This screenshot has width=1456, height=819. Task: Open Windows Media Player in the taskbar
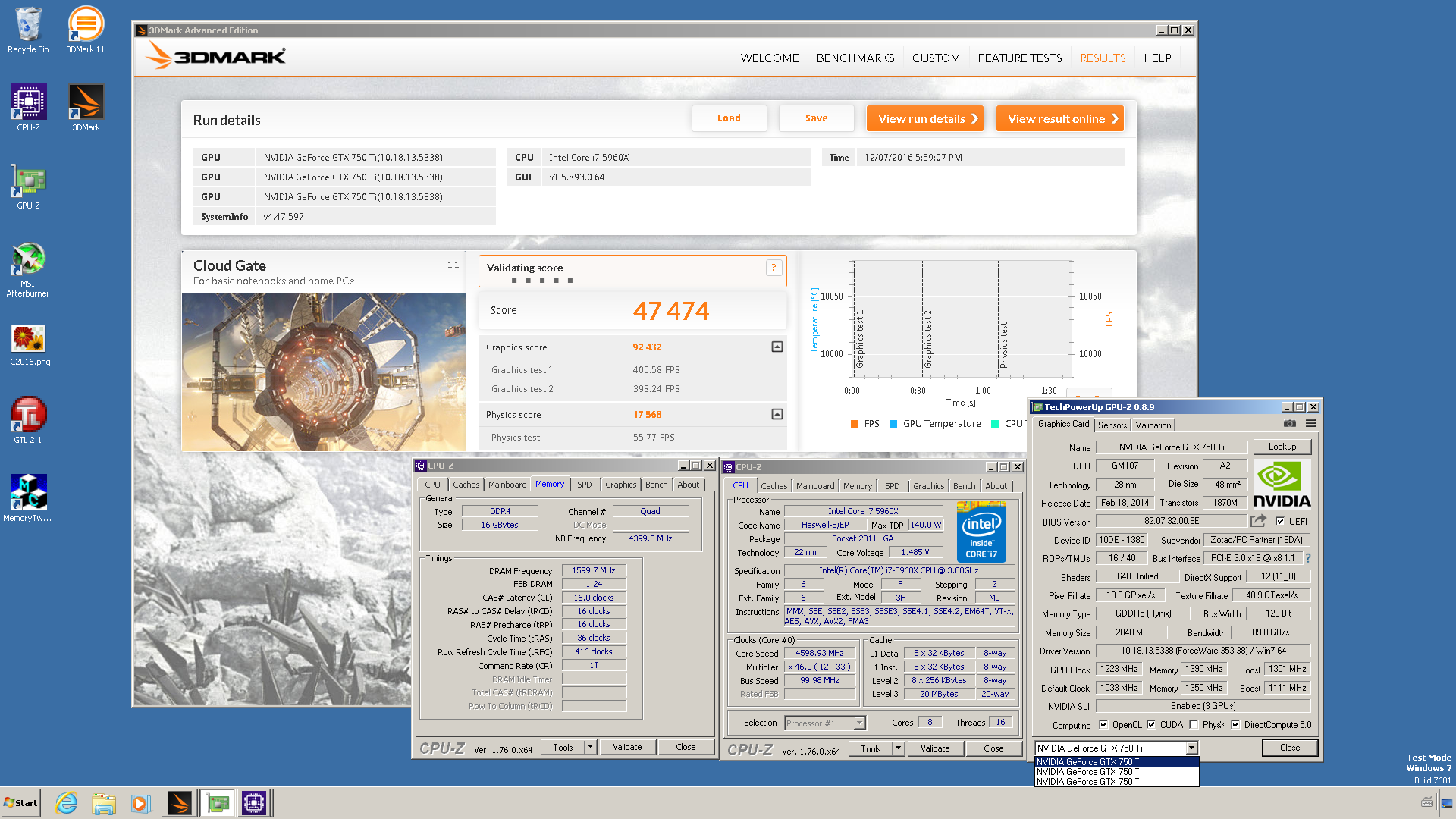tap(141, 803)
